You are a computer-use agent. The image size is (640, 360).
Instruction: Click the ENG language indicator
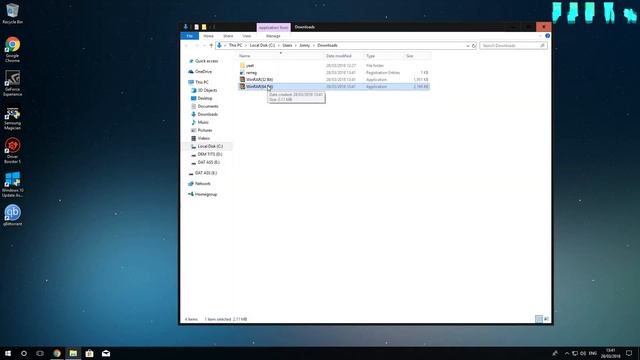[x=593, y=353]
